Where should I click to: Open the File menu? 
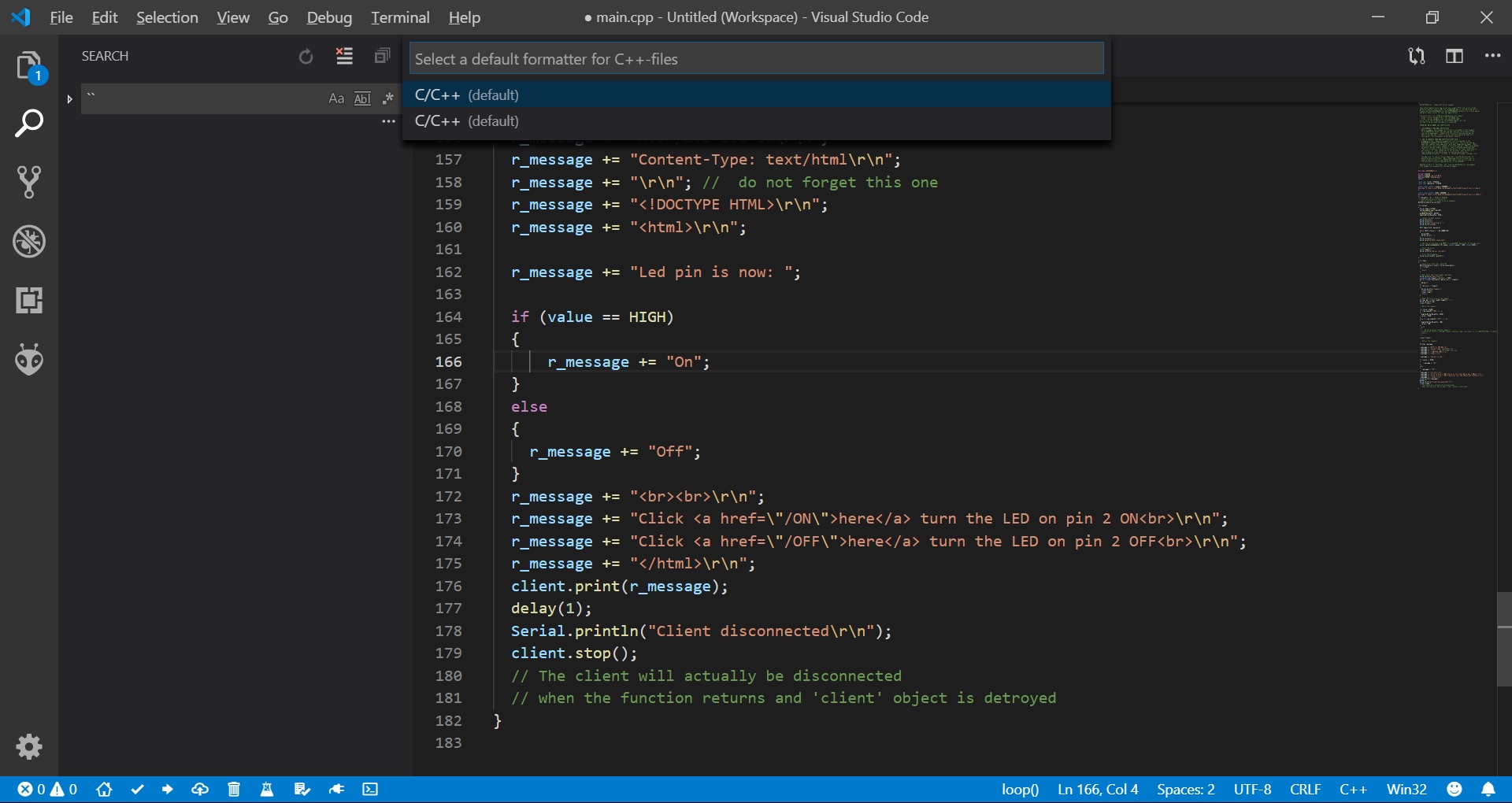(61, 17)
